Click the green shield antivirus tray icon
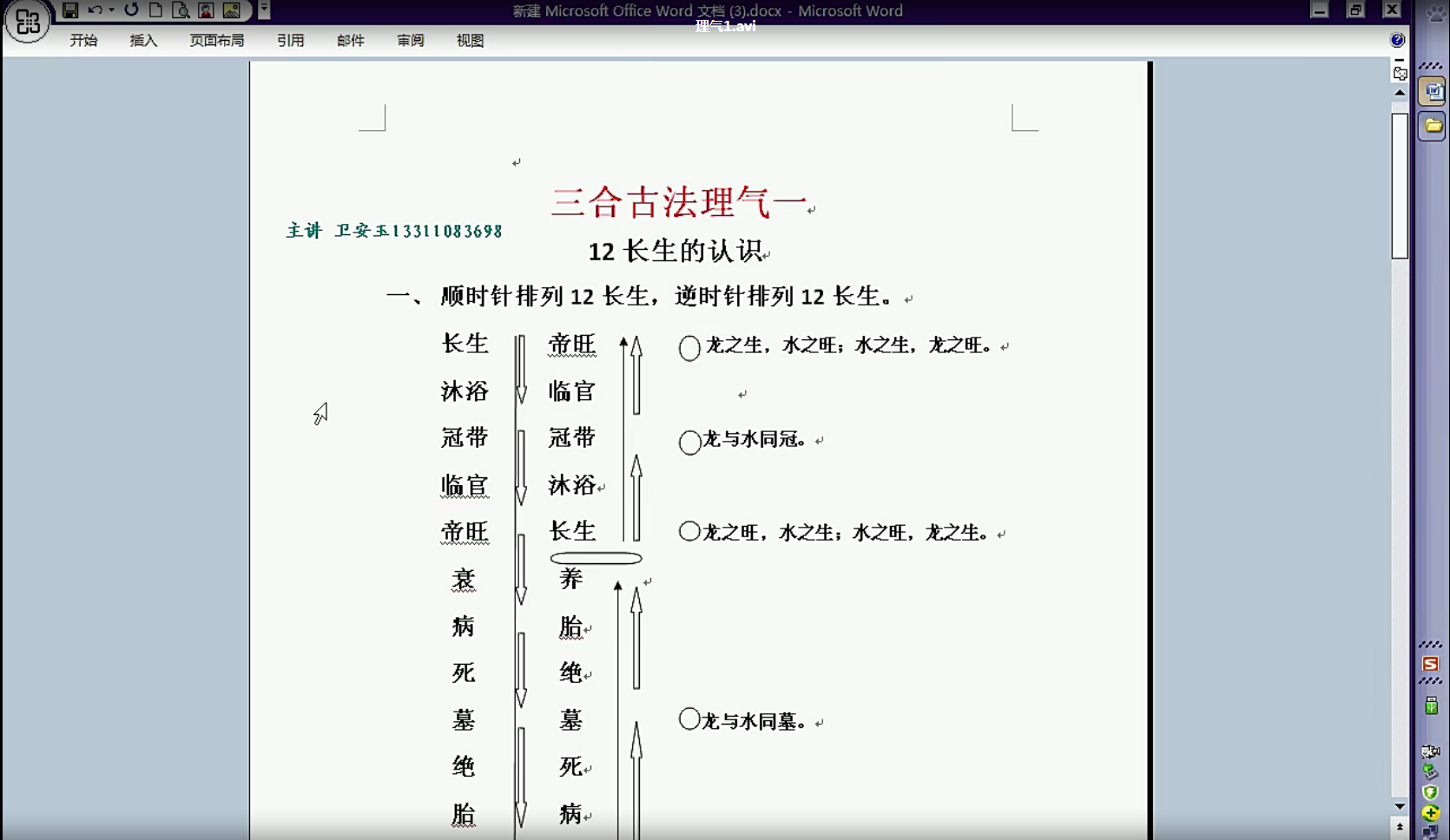Viewport: 1450px width, 840px height. click(x=1429, y=791)
